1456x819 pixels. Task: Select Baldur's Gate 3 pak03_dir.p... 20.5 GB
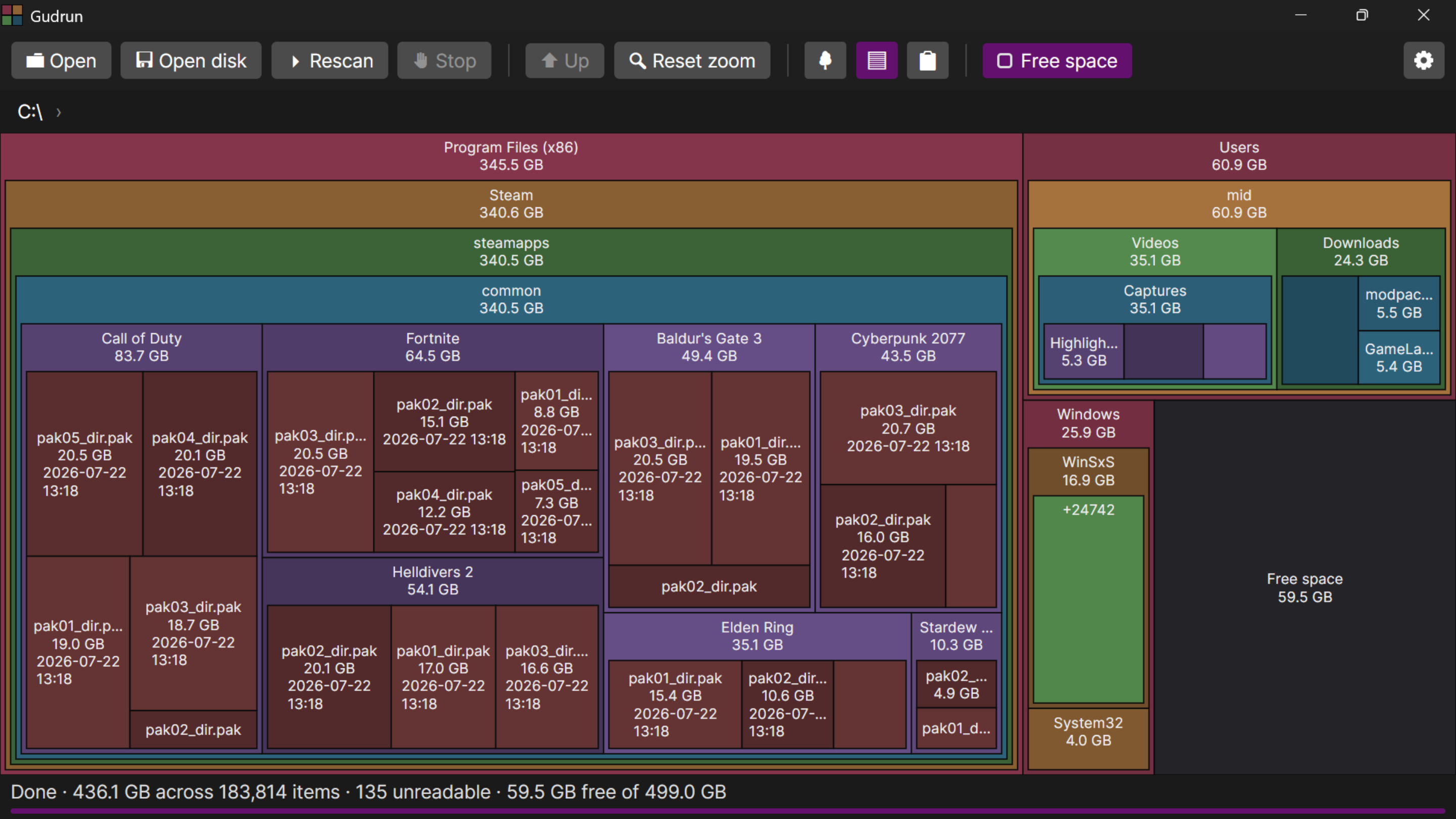(660, 469)
